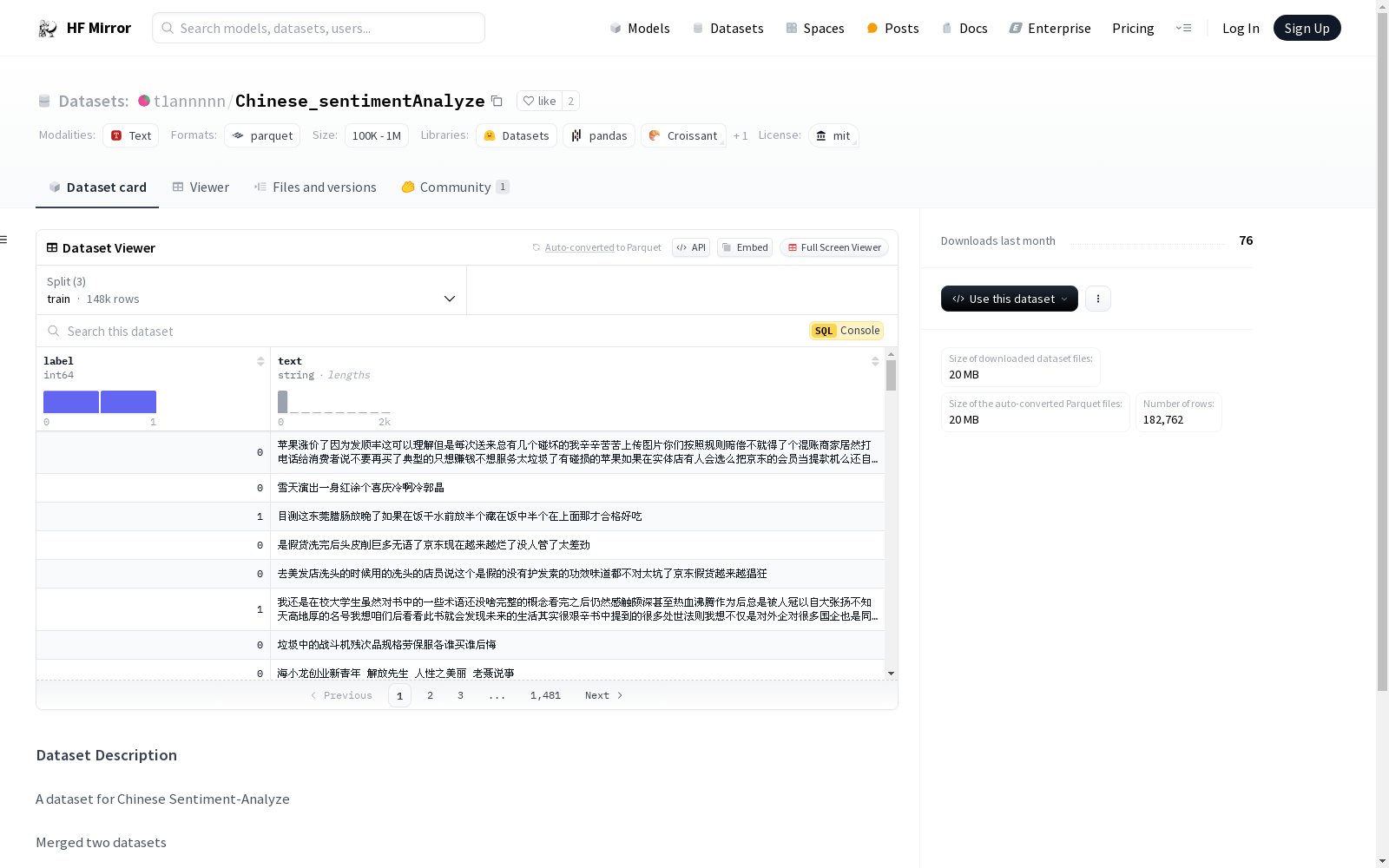Click the parquet format tag
The width and height of the screenshot is (1389, 868).
tap(262, 135)
